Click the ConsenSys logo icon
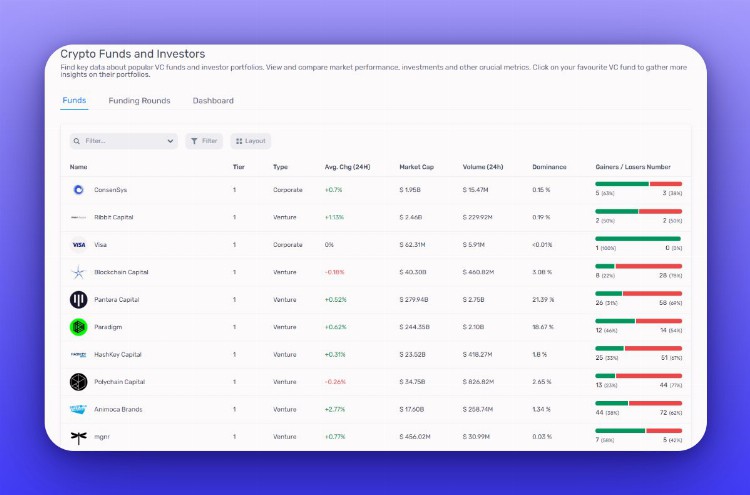The width and height of the screenshot is (750, 495). pyautogui.click(x=78, y=189)
